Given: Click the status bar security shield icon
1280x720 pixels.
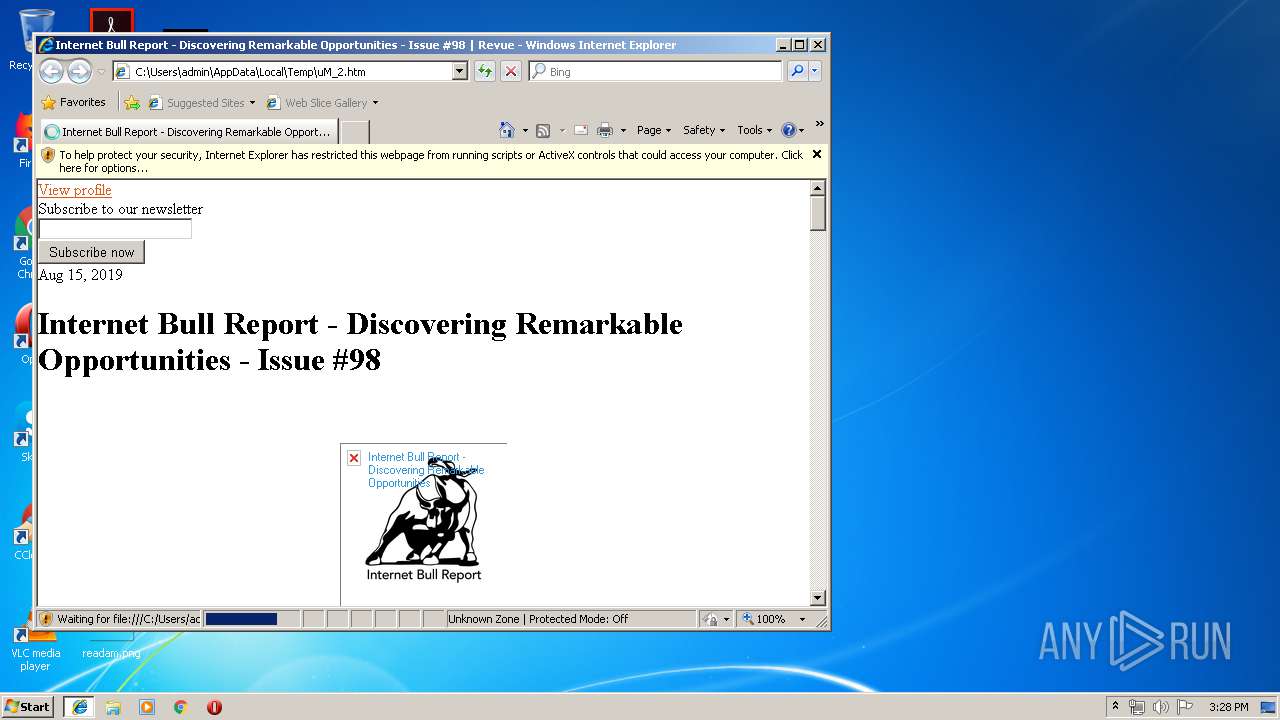Looking at the screenshot, I should [x=46, y=619].
